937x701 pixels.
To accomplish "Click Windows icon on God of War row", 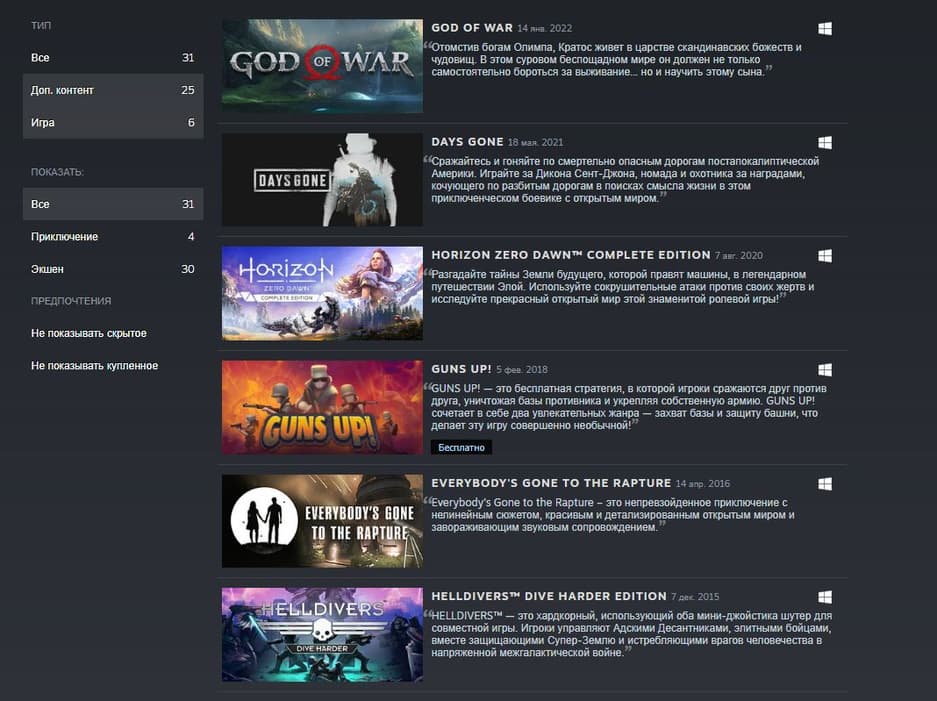I will click(x=825, y=29).
